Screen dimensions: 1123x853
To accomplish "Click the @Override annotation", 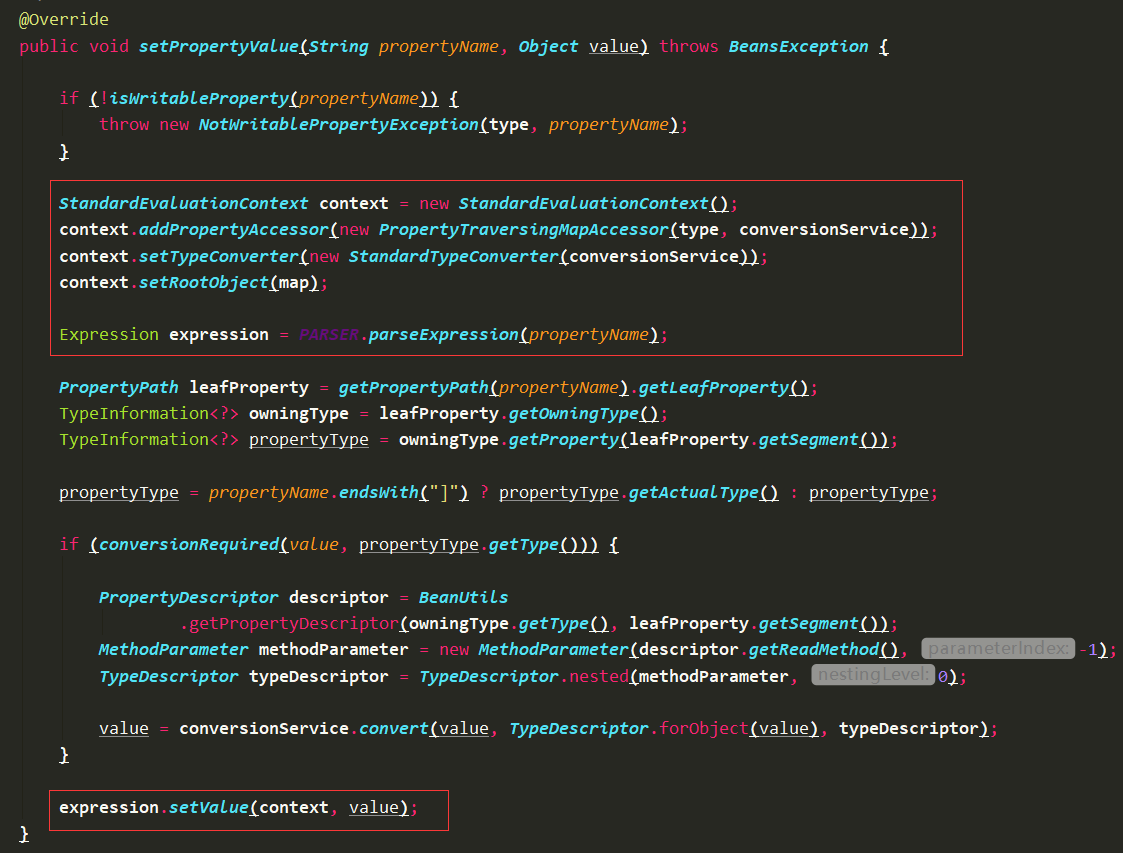I will 64,19.
